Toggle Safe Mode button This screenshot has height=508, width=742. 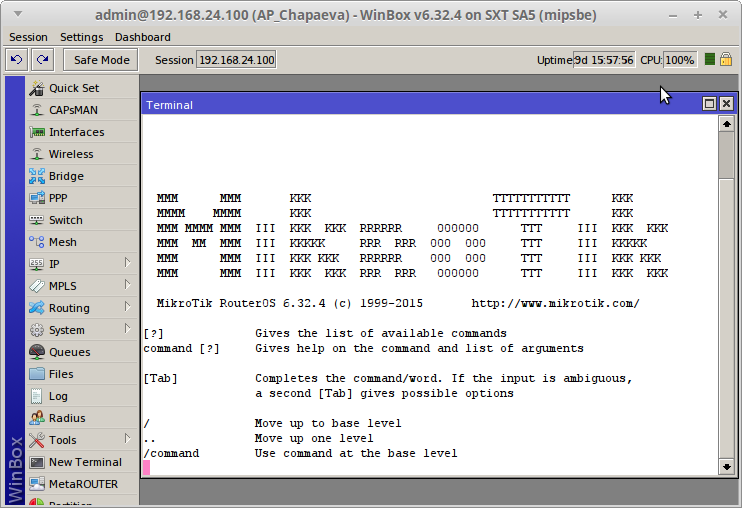101,60
